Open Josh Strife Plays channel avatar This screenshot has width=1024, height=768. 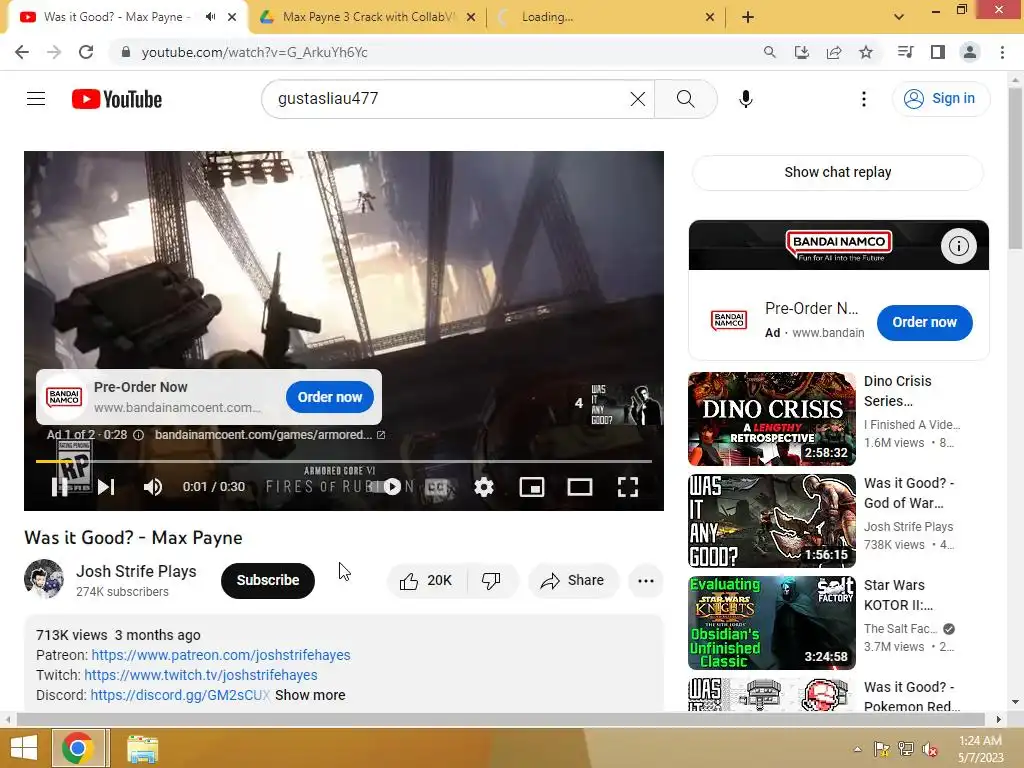pyautogui.click(x=44, y=579)
